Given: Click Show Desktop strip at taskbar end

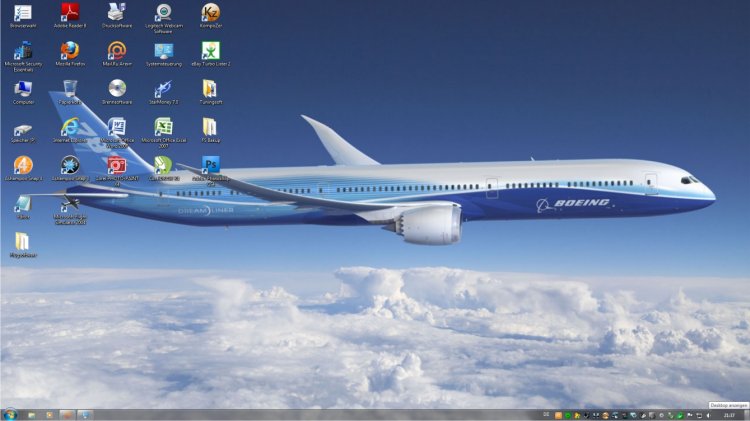Looking at the screenshot, I should tap(747, 415).
